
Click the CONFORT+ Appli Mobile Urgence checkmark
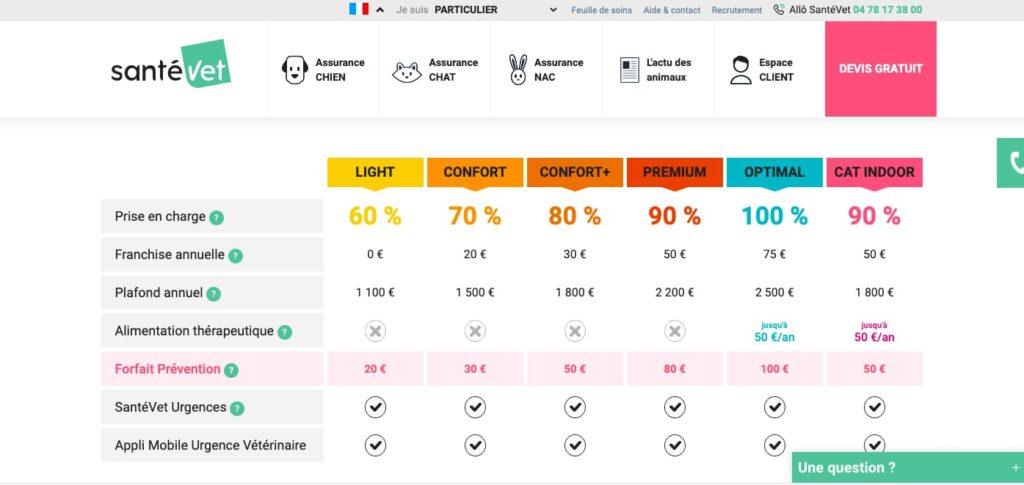coord(575,445)
